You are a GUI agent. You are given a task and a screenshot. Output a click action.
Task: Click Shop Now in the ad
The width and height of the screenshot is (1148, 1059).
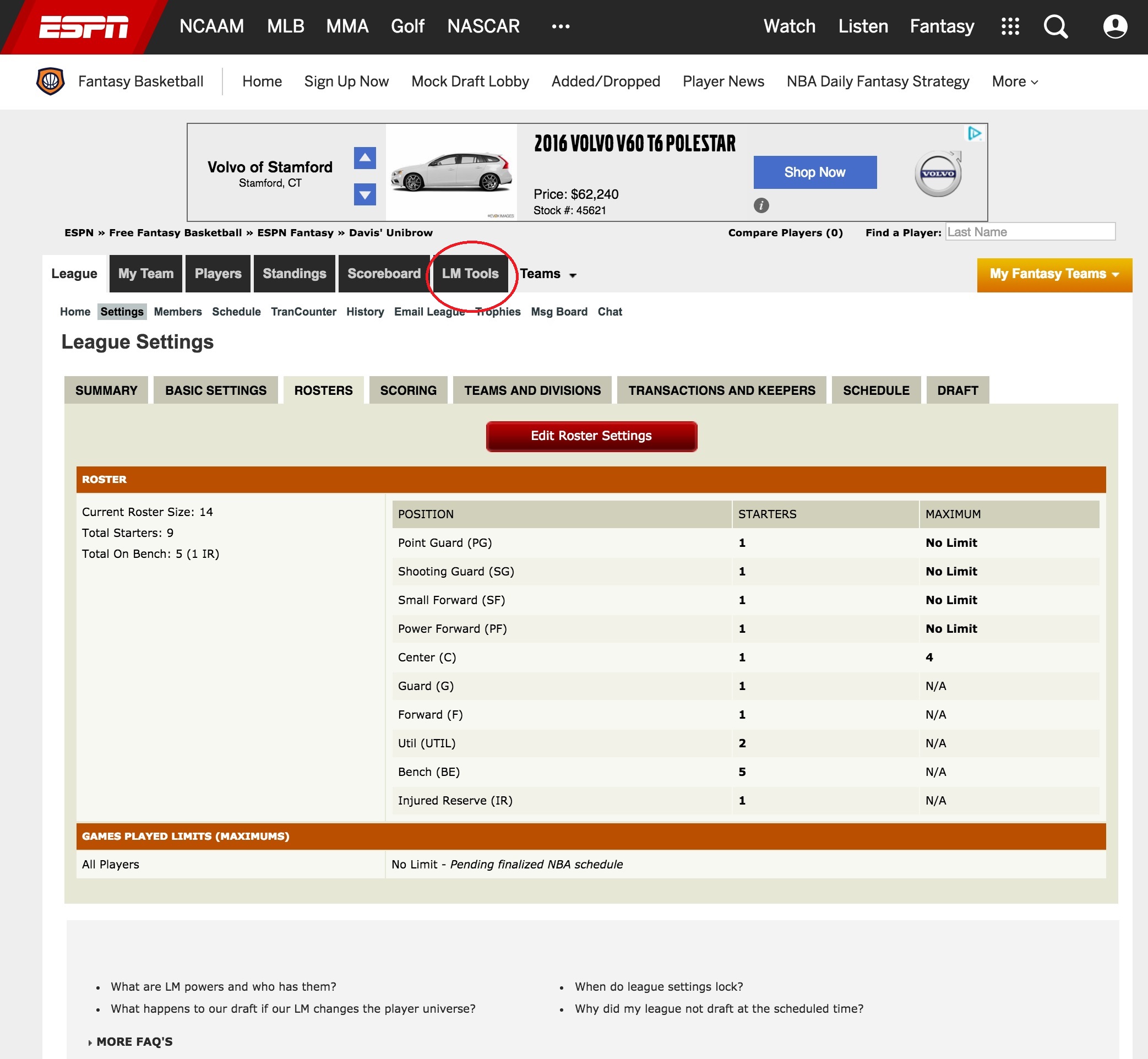(x=814, y=172)
